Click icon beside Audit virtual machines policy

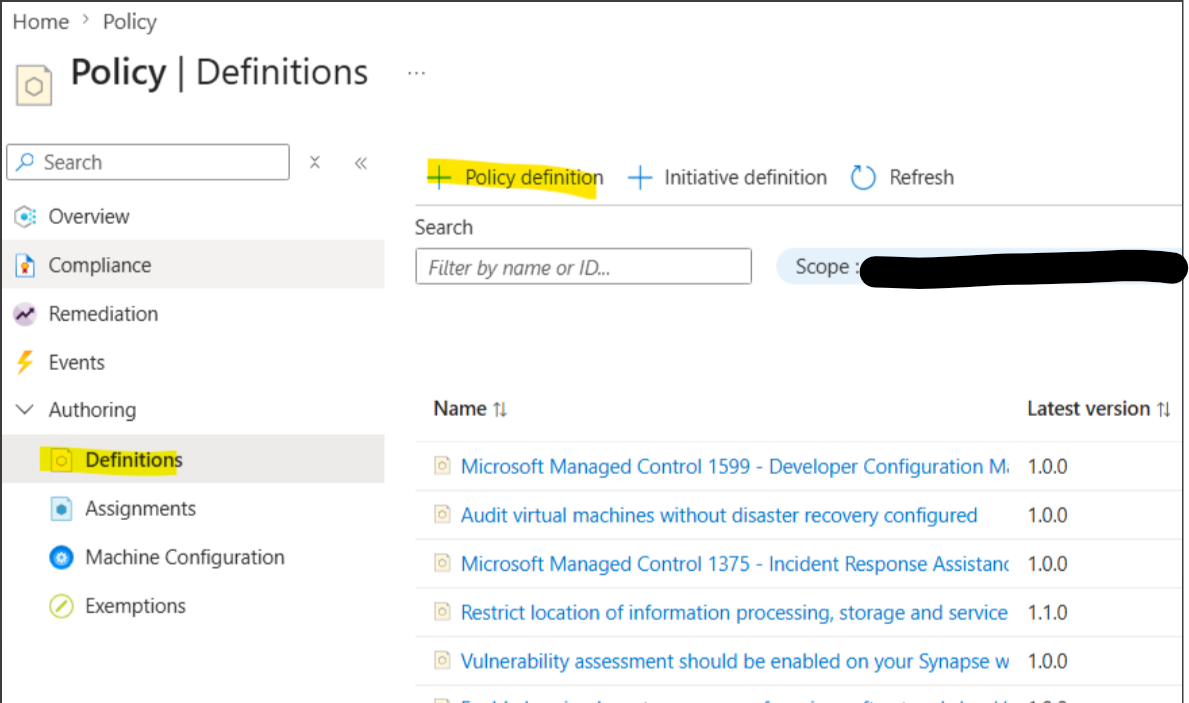point(442,515)
